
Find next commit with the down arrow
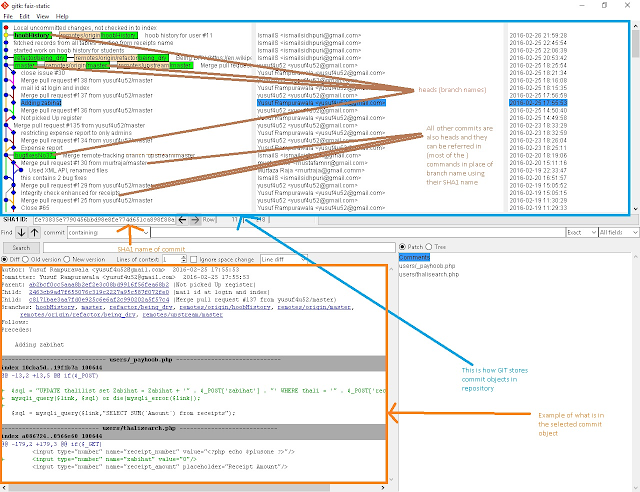pyautogui.click(x=21, y=233)
